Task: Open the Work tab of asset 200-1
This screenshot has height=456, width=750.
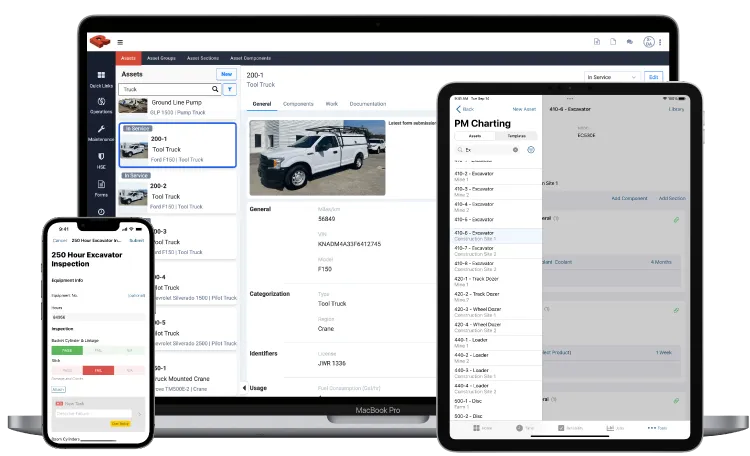Action: coord(331,104)
